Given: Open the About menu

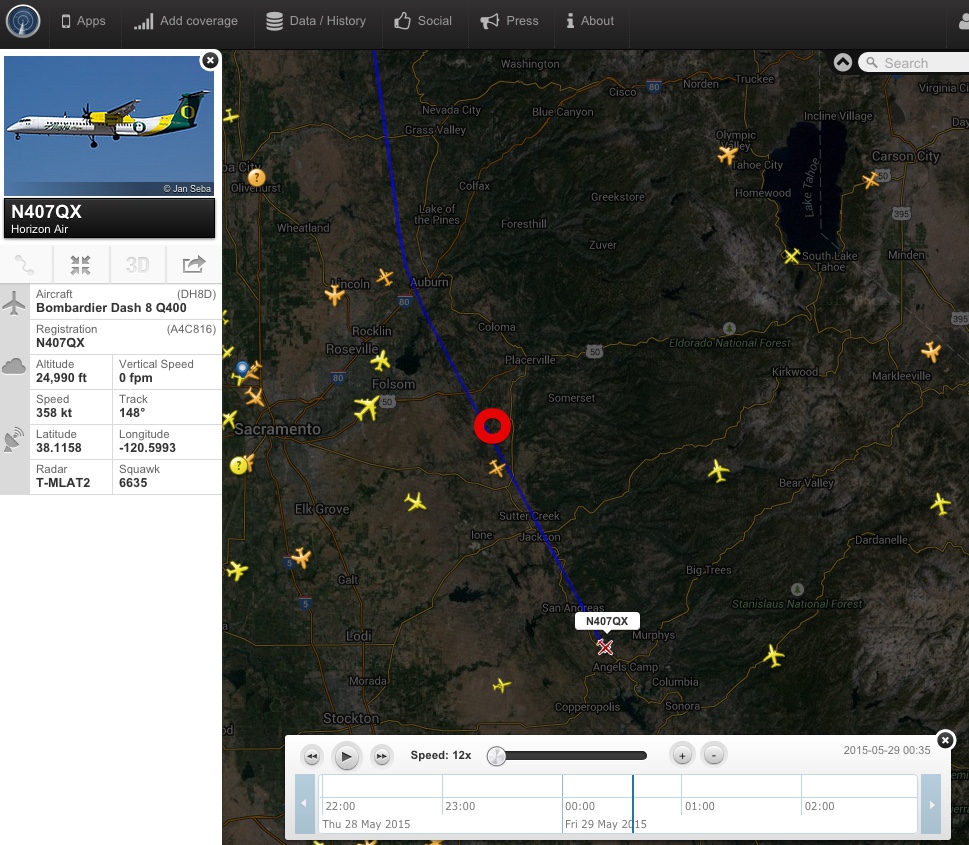Looking at the screenshot, I should coord(590,21).
